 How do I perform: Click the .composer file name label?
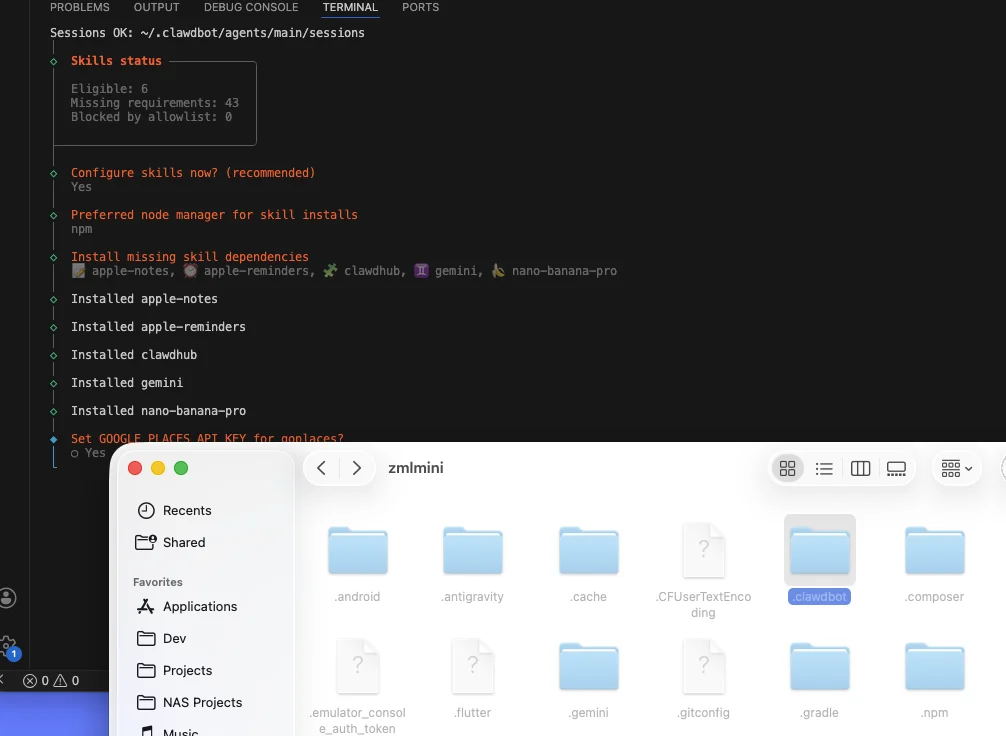(934, 597)
